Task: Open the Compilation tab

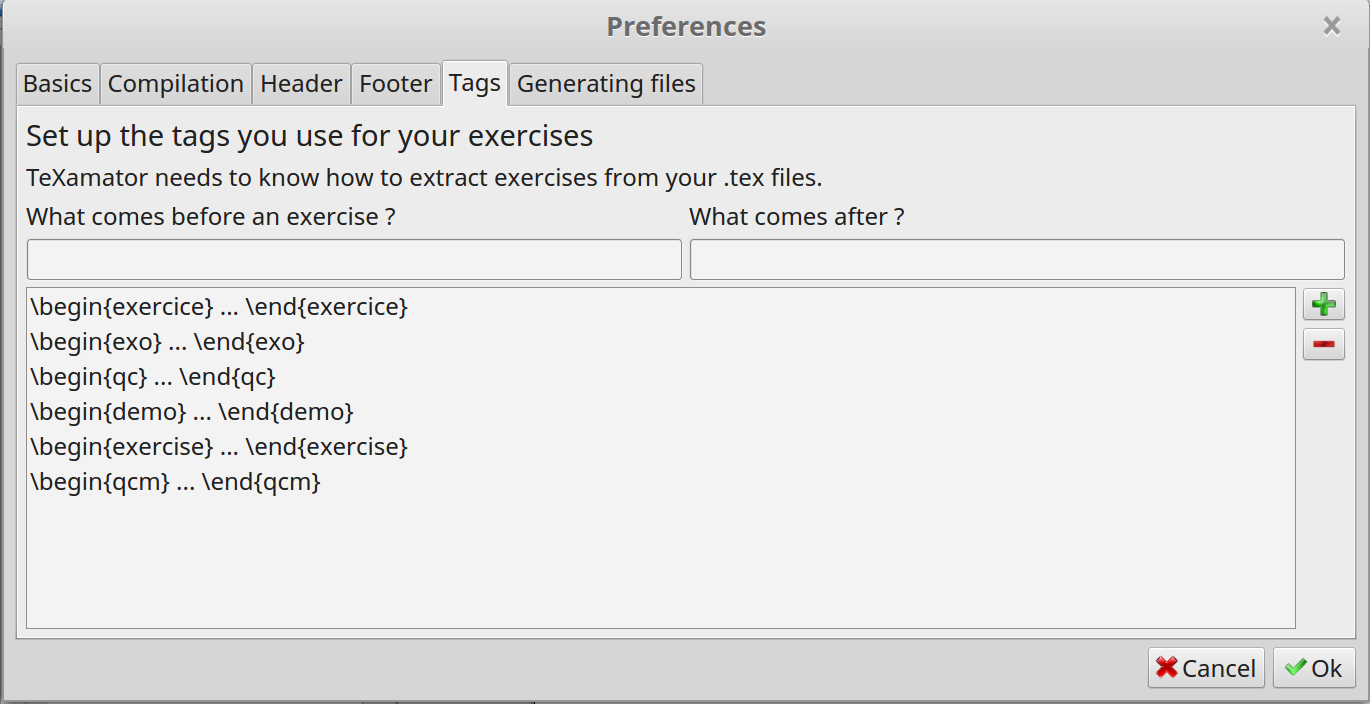Action: point(176,84)
